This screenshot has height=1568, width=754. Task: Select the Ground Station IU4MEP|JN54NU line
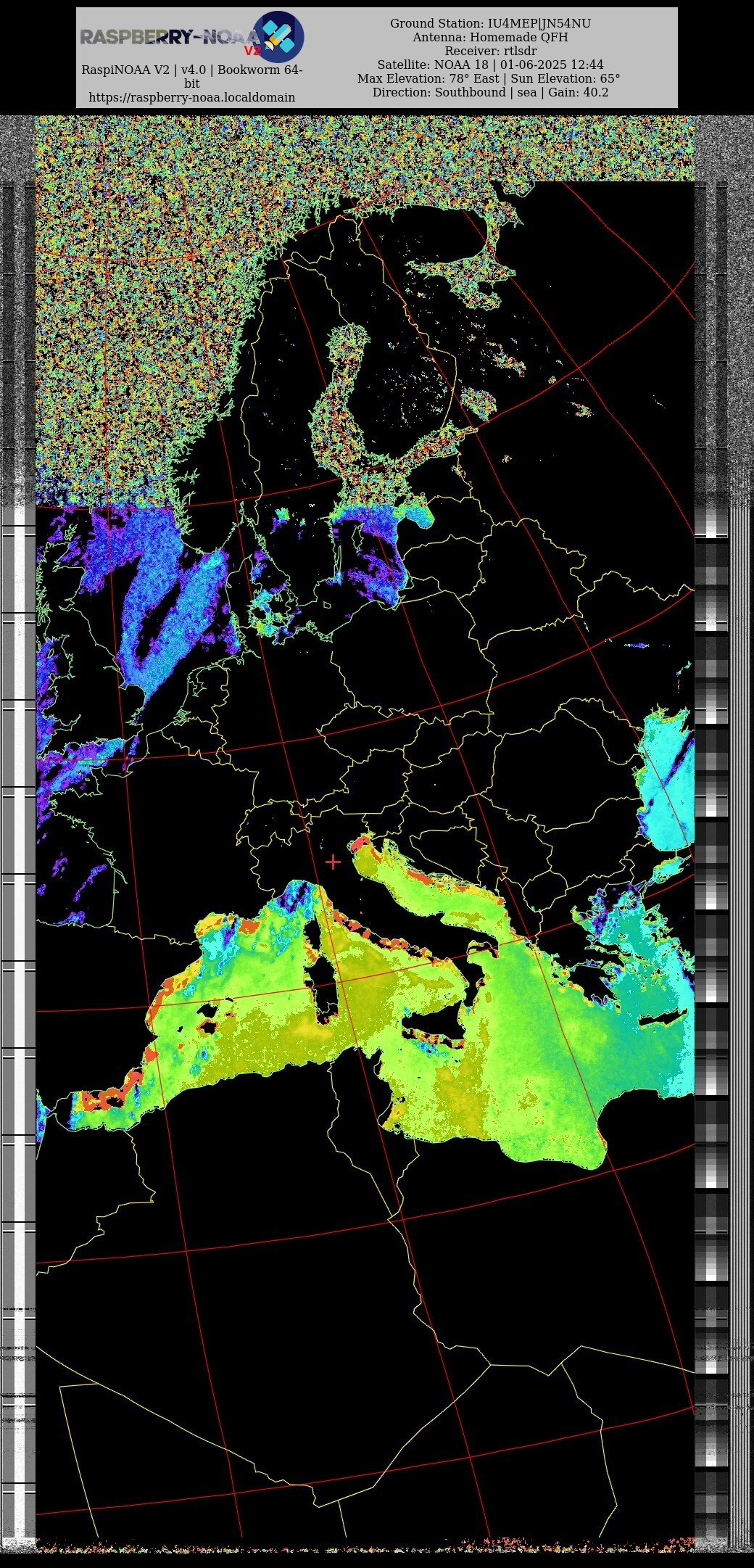[x=490, y=23]
